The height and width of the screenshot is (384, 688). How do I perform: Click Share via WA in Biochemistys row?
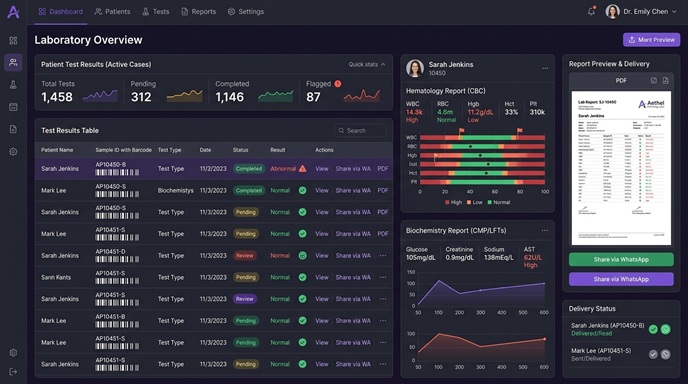point(353,190)
